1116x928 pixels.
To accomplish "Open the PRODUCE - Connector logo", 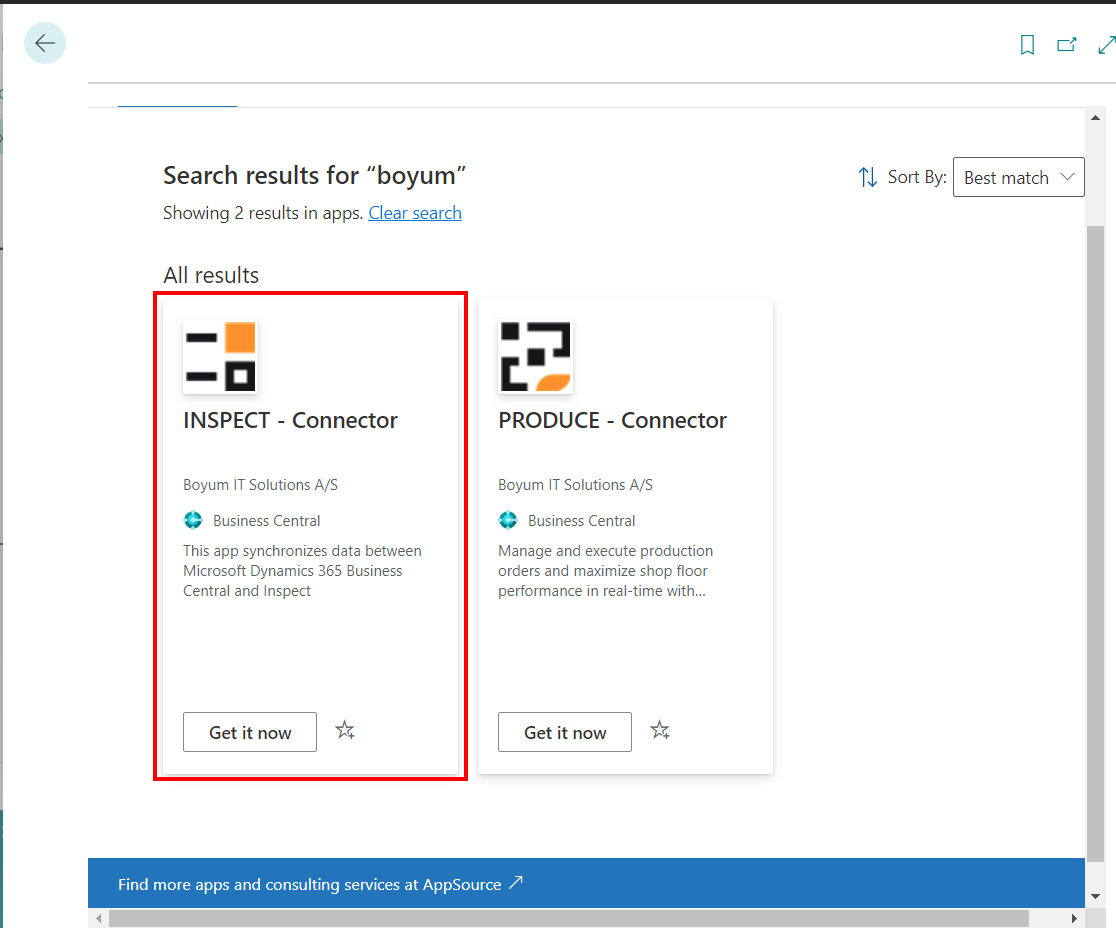I will coord(535,357).
